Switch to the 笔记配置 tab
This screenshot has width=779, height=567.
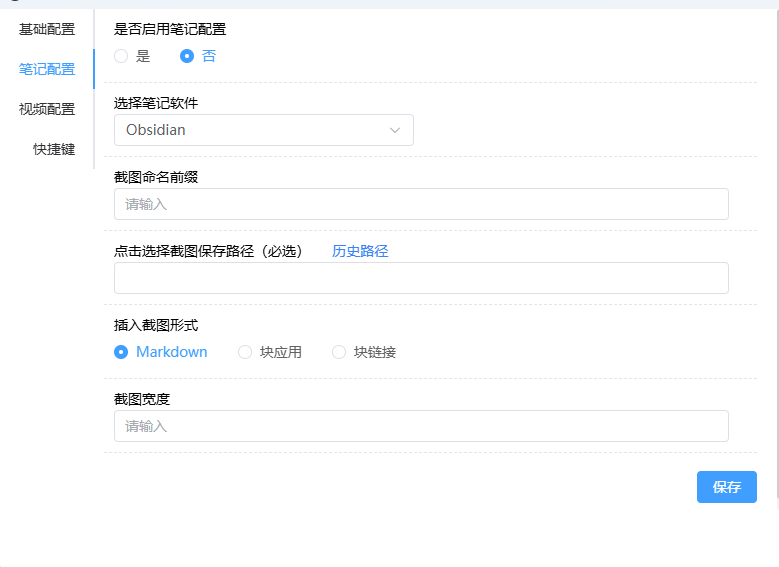click(47, 69)
